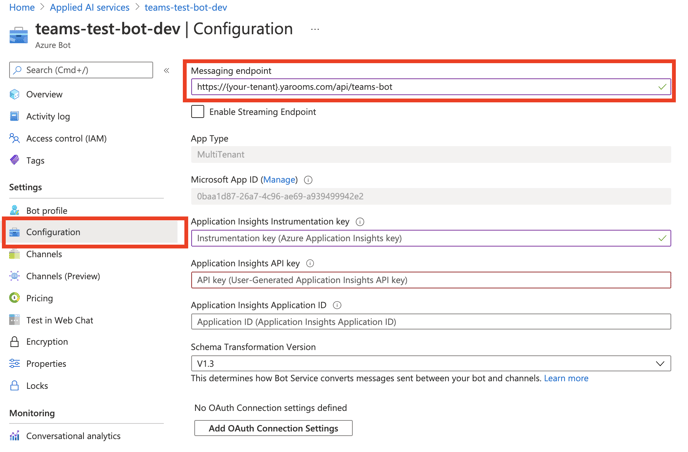Select Channels in Settings
This screenshot has height=452, width=688.
(44, 254)
